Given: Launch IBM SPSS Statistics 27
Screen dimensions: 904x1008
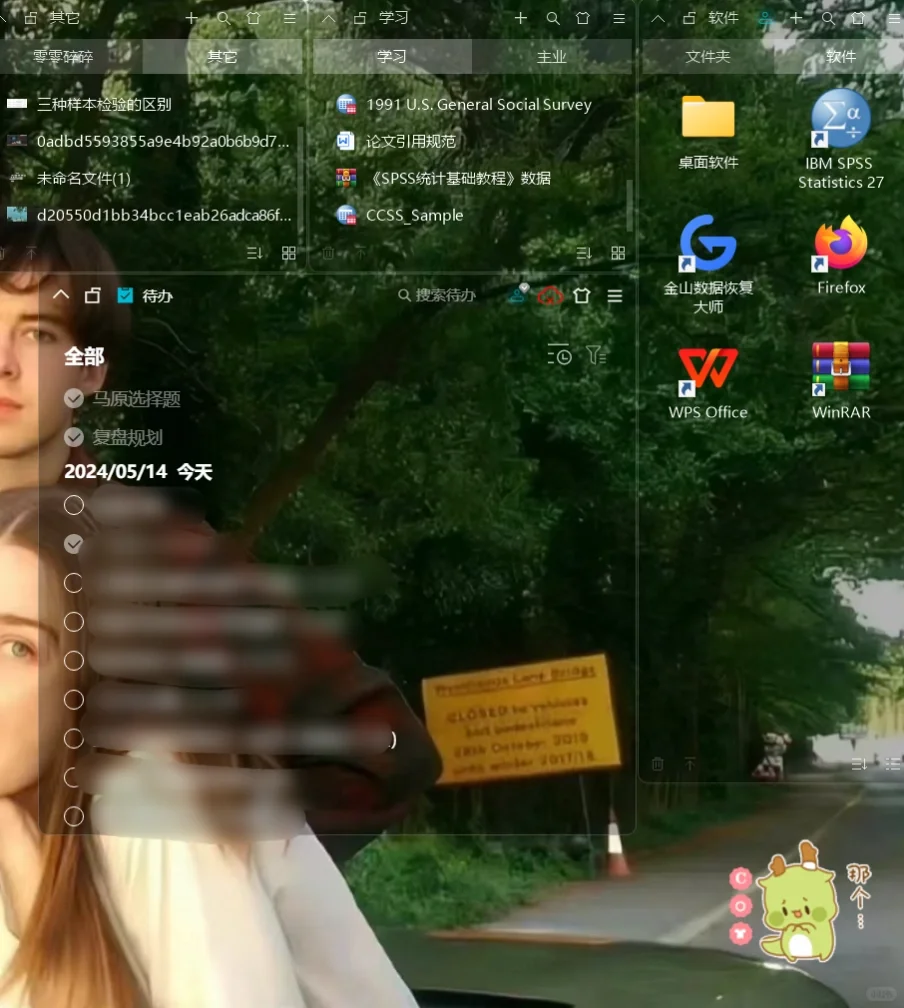Looking at the screenshot, I should tap(840, 140).
